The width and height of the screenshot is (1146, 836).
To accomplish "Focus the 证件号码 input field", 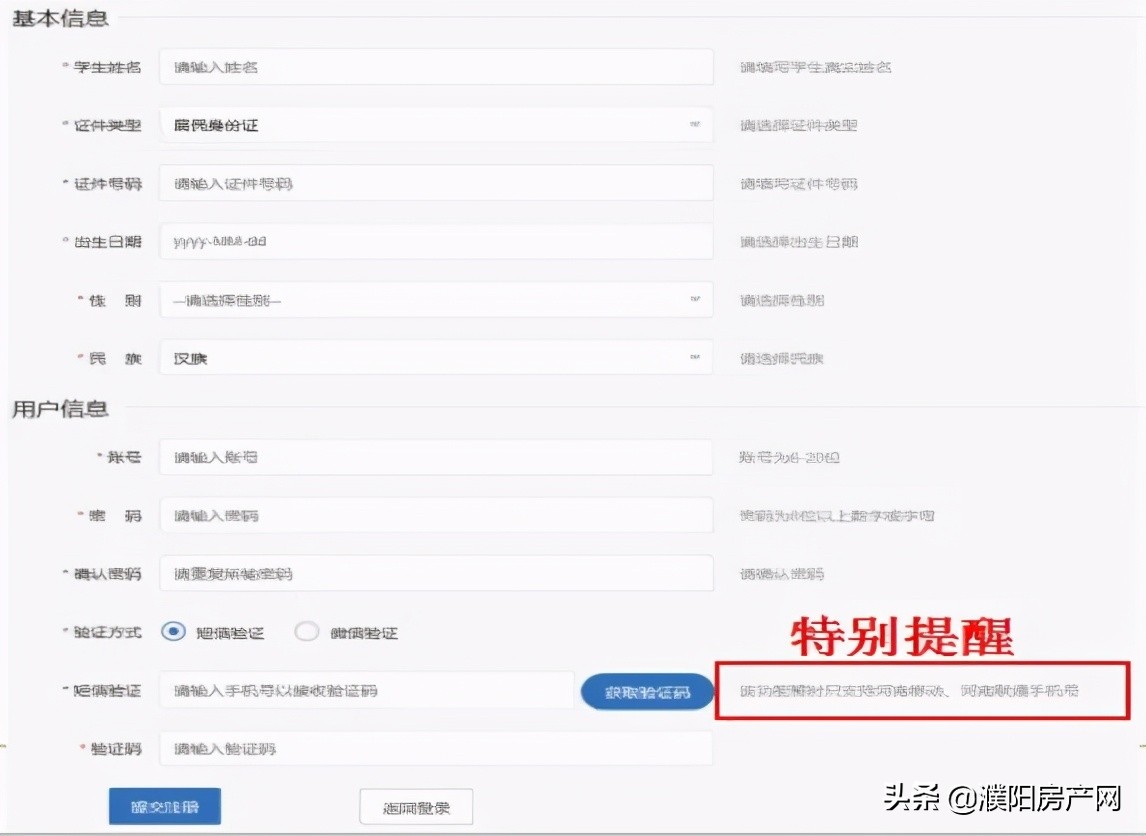I will tap(436, 183).
